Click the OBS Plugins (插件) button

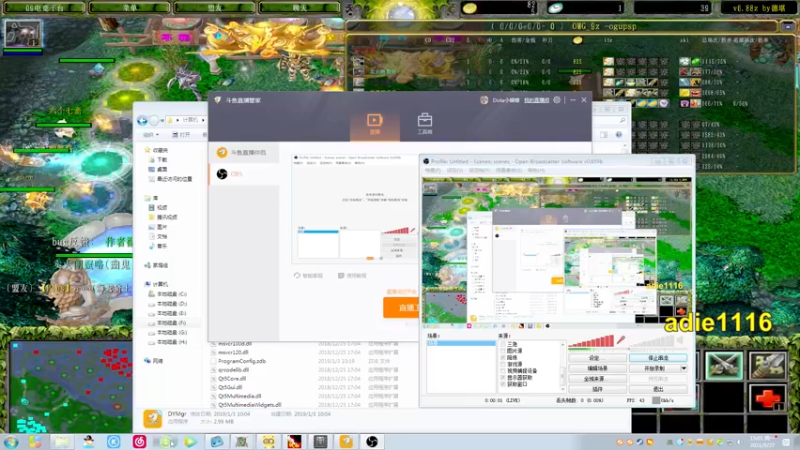[x=597, y=389]
